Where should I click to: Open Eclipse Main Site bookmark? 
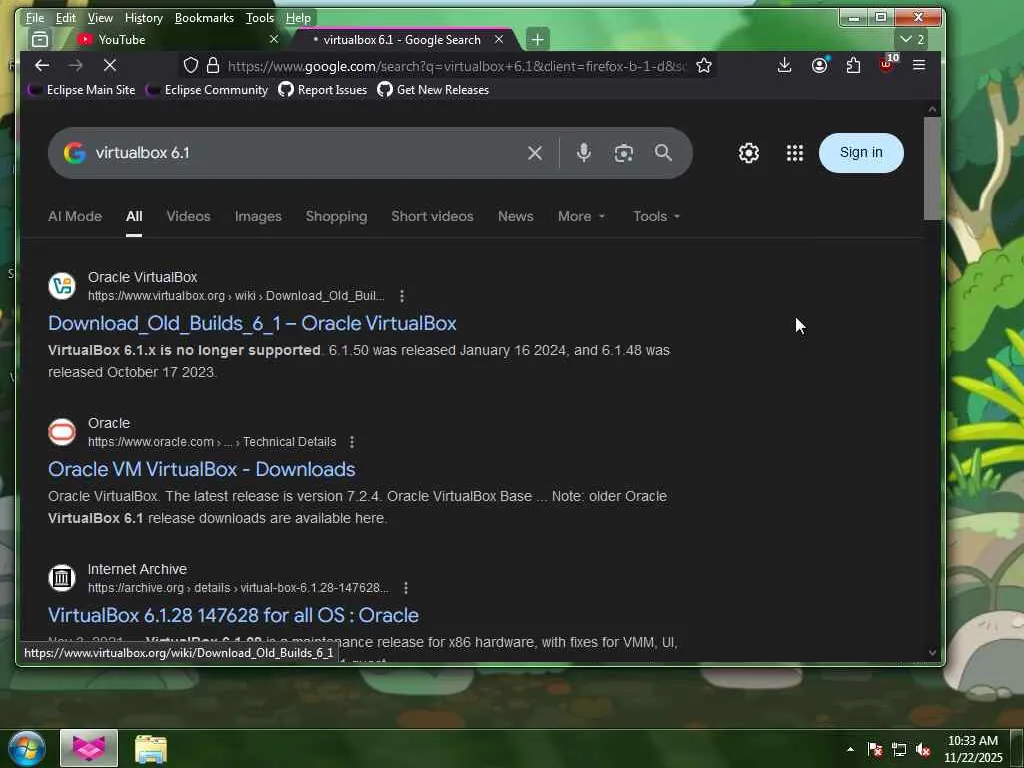[x=82, y=90]
